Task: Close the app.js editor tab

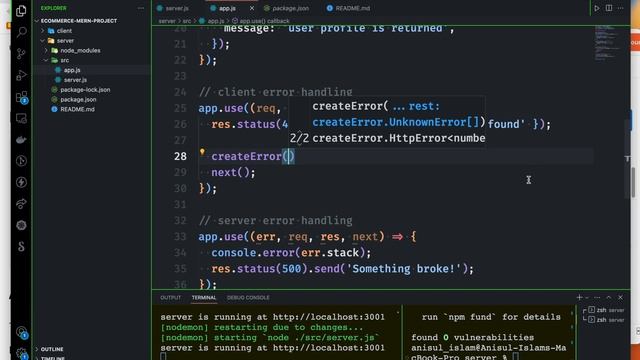Action: [x=252, y=8]
